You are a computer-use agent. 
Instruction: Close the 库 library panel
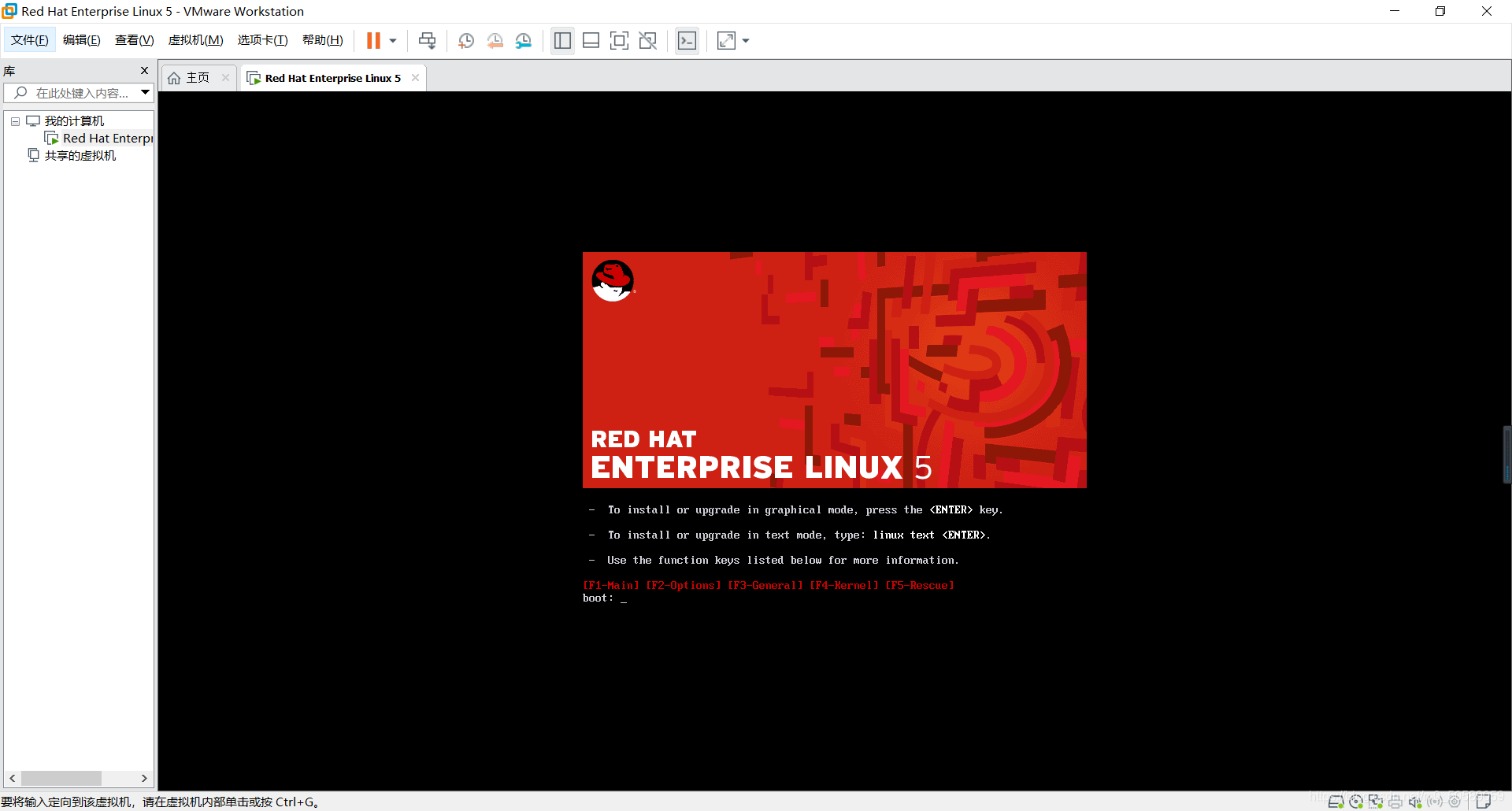[144, 71]
